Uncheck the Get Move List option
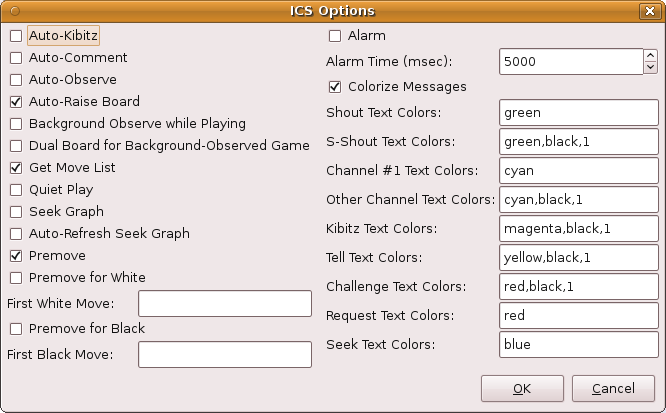The height and width of the screenshot is (413, 666). (16, 168)
